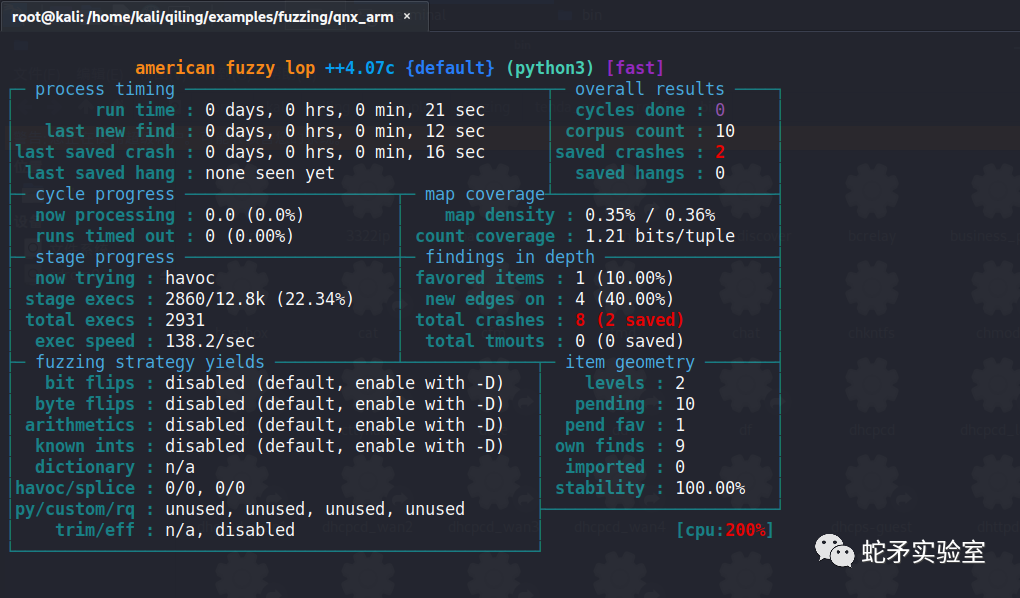The width and height of the screenshot is (1020, 598).
Task: Click the 'saved hangs' label
Action: pyautogui.click(x=630, y=173)
